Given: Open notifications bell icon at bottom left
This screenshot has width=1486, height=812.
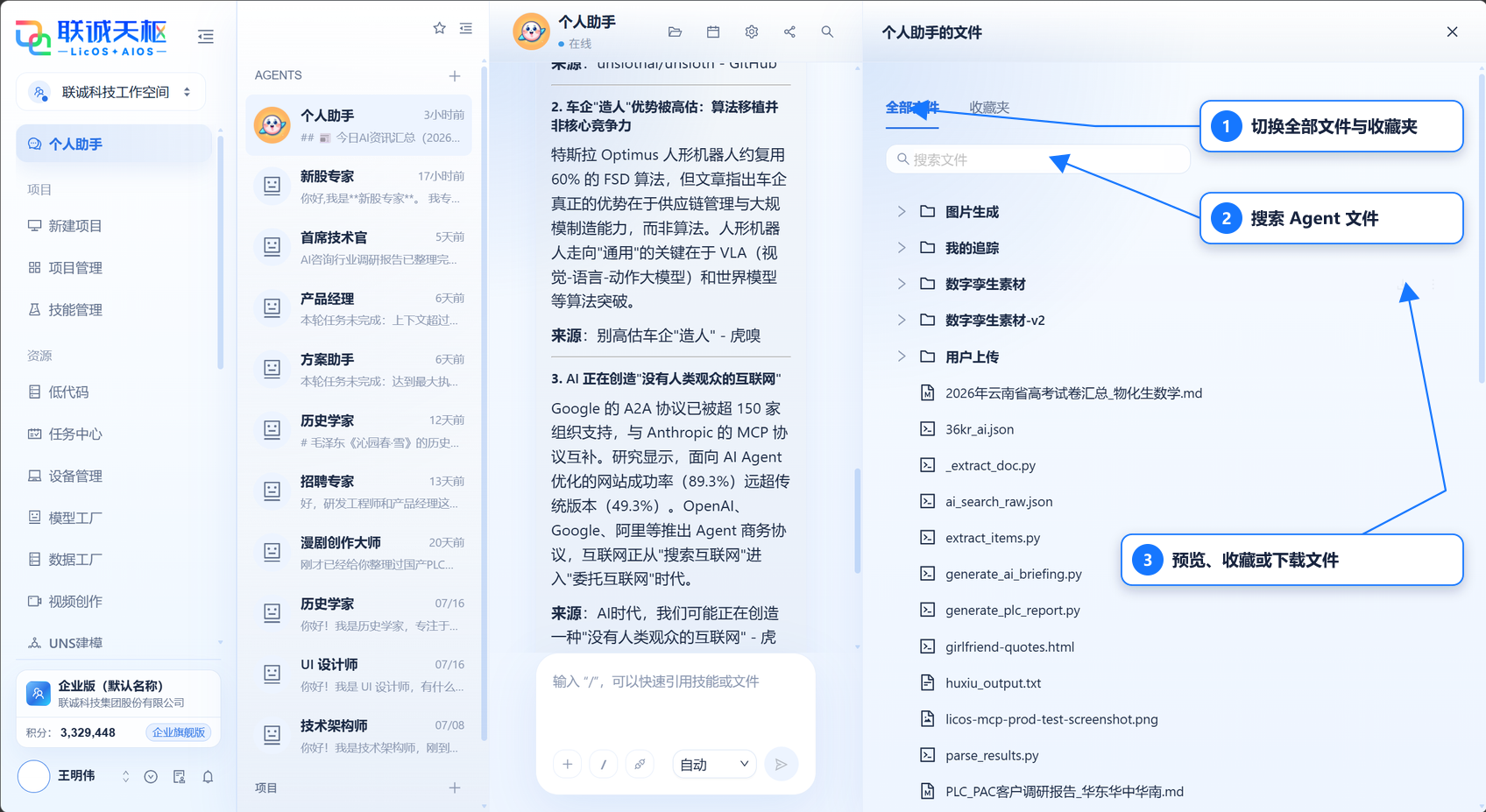Looking at the screenshot, I should click(x=209, y=777).
